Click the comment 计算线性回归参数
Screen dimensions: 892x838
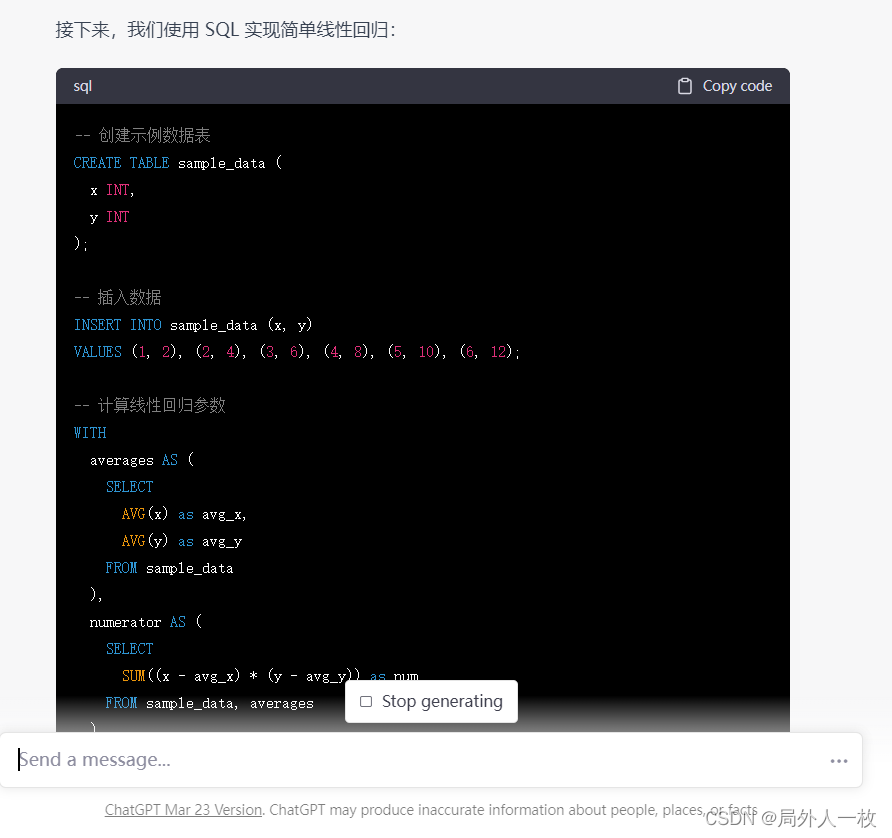150,406
